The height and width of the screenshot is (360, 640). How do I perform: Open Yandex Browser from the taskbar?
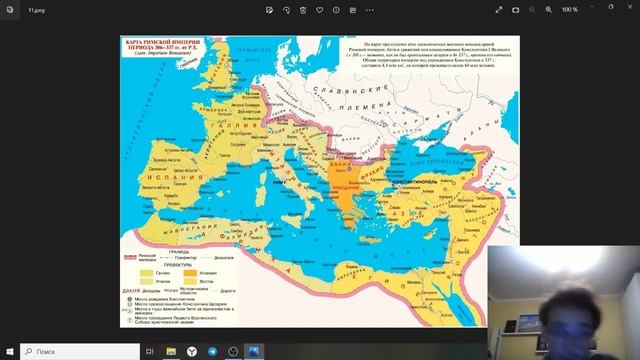pyautogui.click(x=192, y=351)
